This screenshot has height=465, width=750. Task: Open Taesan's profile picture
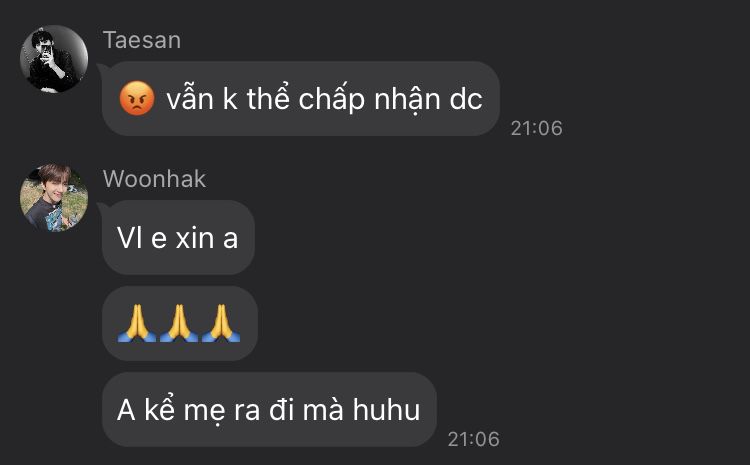click(54, 58)
